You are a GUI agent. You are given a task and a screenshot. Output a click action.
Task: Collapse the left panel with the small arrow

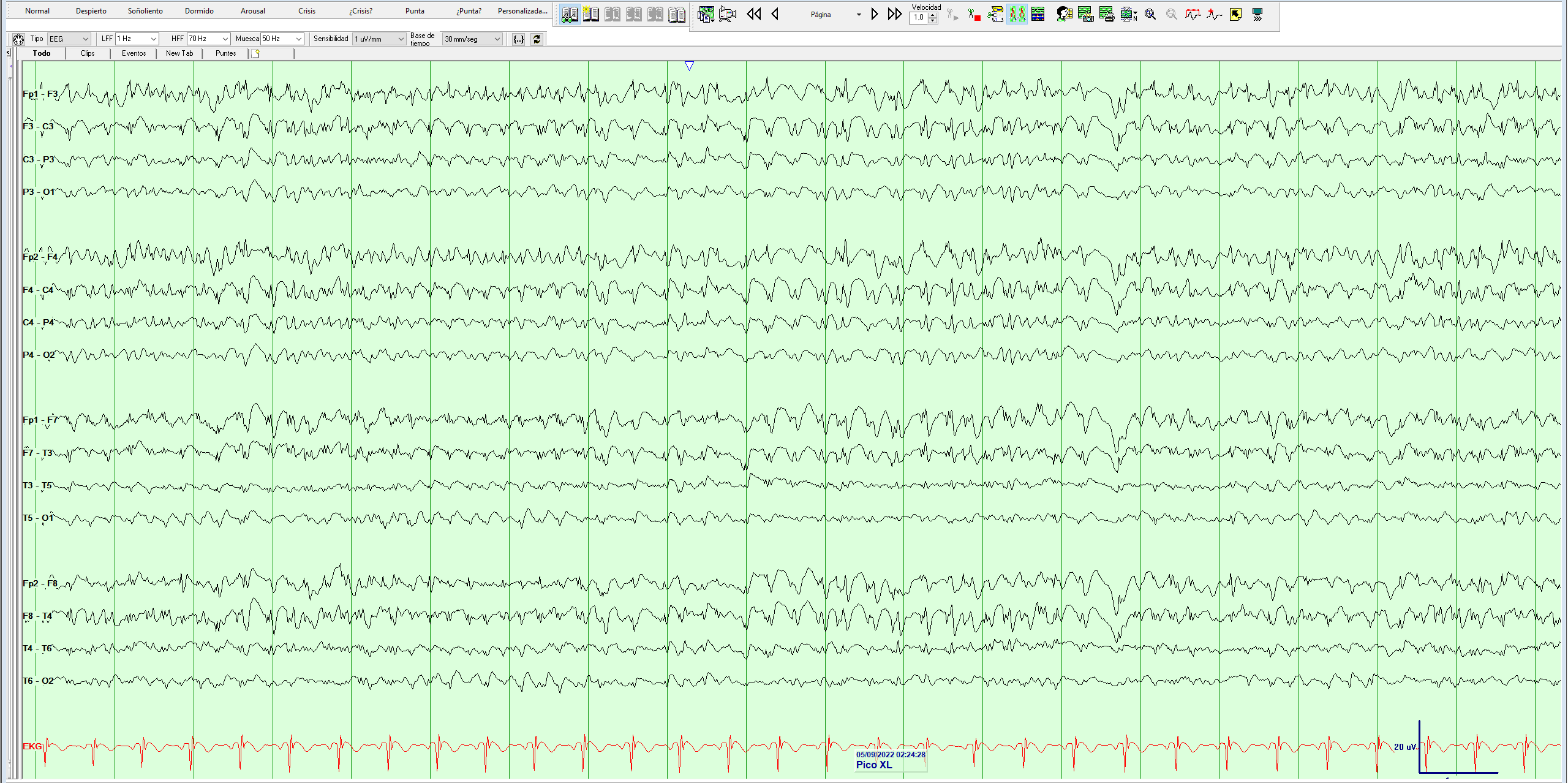click(x=9, y=53)
